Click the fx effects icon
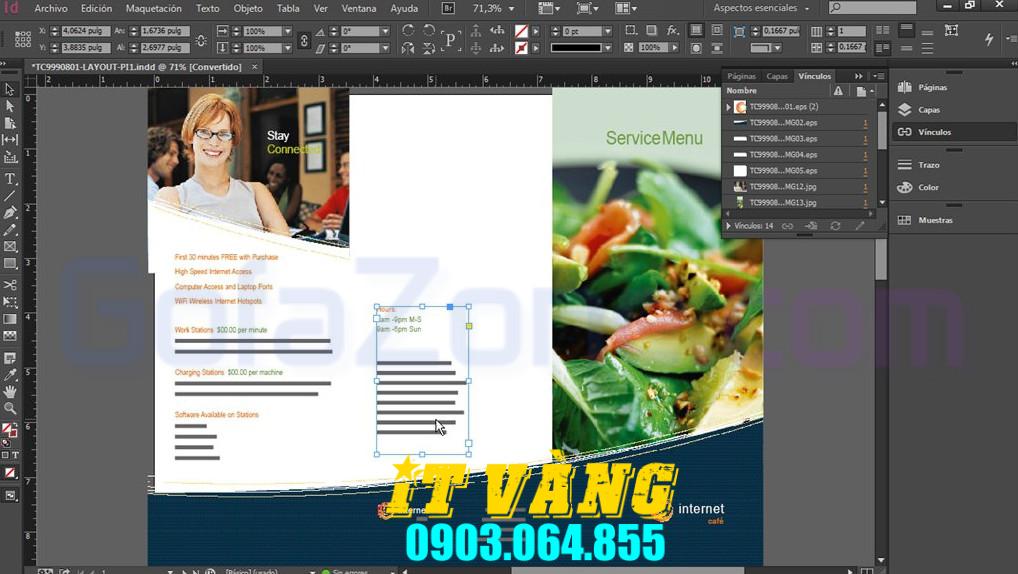The image size is (1018, 574). (x=672, y=31)
